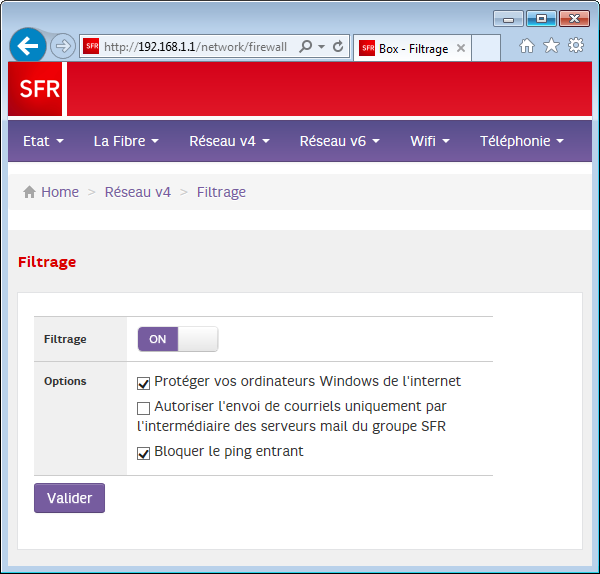Enable the SFR mail servers only checkbox
The height and width of the screenshot is (574, 600).
[x=144, y=408]
